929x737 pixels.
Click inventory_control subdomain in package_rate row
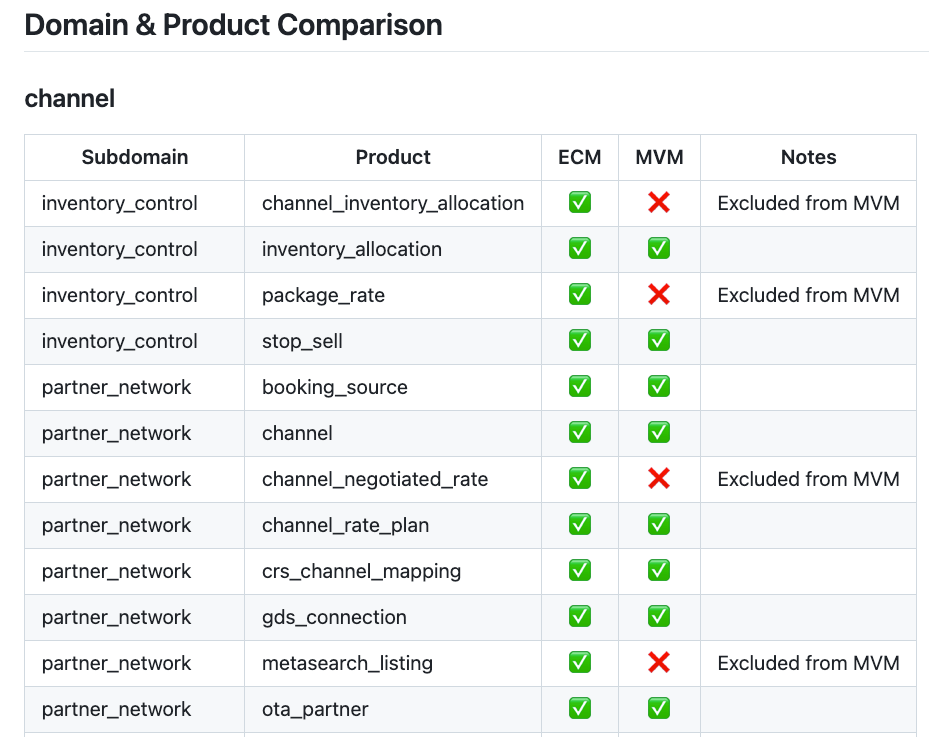point(119,295)
